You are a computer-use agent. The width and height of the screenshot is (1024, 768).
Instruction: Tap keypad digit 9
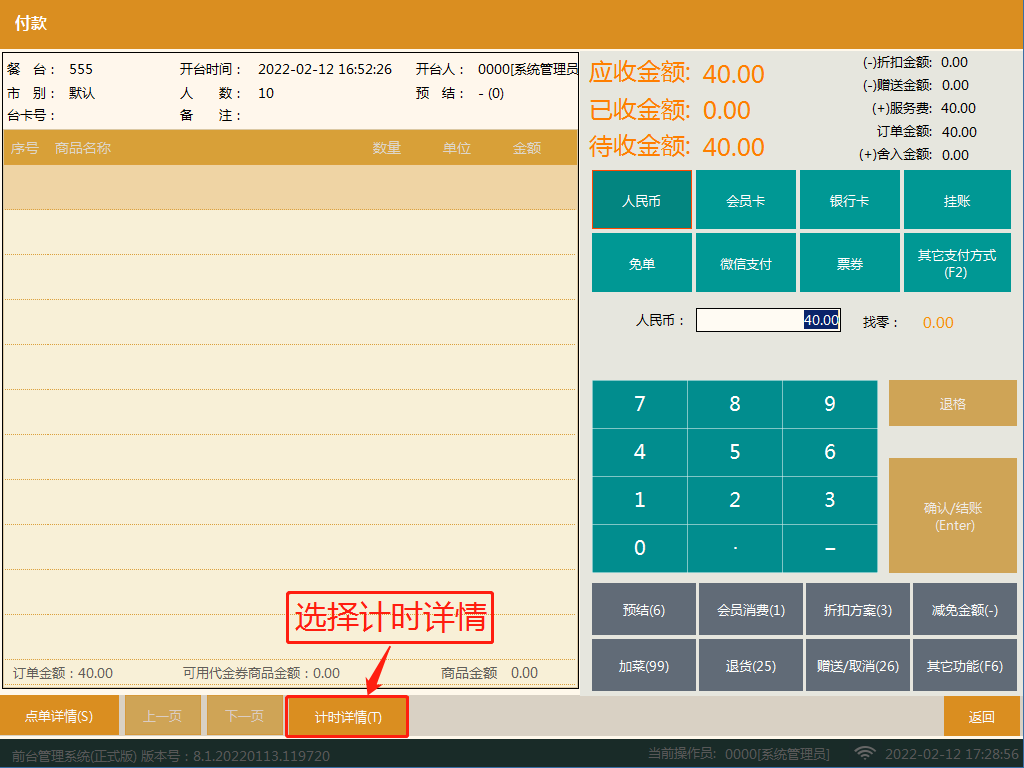[830, 404]
